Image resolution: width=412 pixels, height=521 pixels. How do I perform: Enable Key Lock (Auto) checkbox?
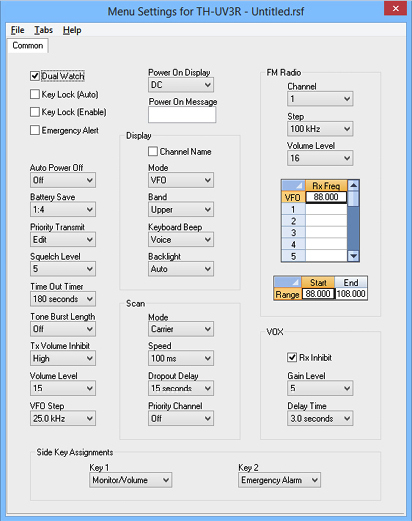pyautogui.click(x=35, y=94)
